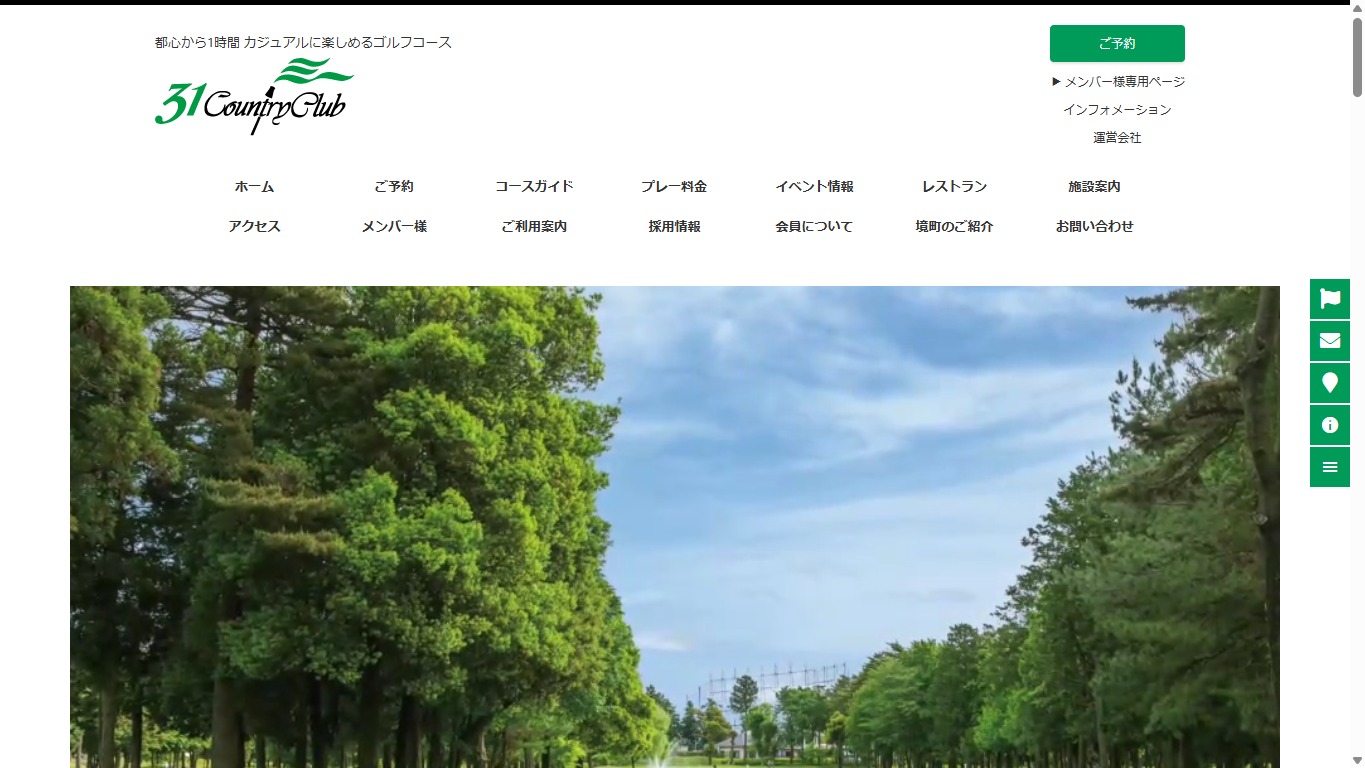
Task: Click the tagline 都心から1時間 カジュアルに楽しめるゴルフコース
Action: [x=303, y=43]
